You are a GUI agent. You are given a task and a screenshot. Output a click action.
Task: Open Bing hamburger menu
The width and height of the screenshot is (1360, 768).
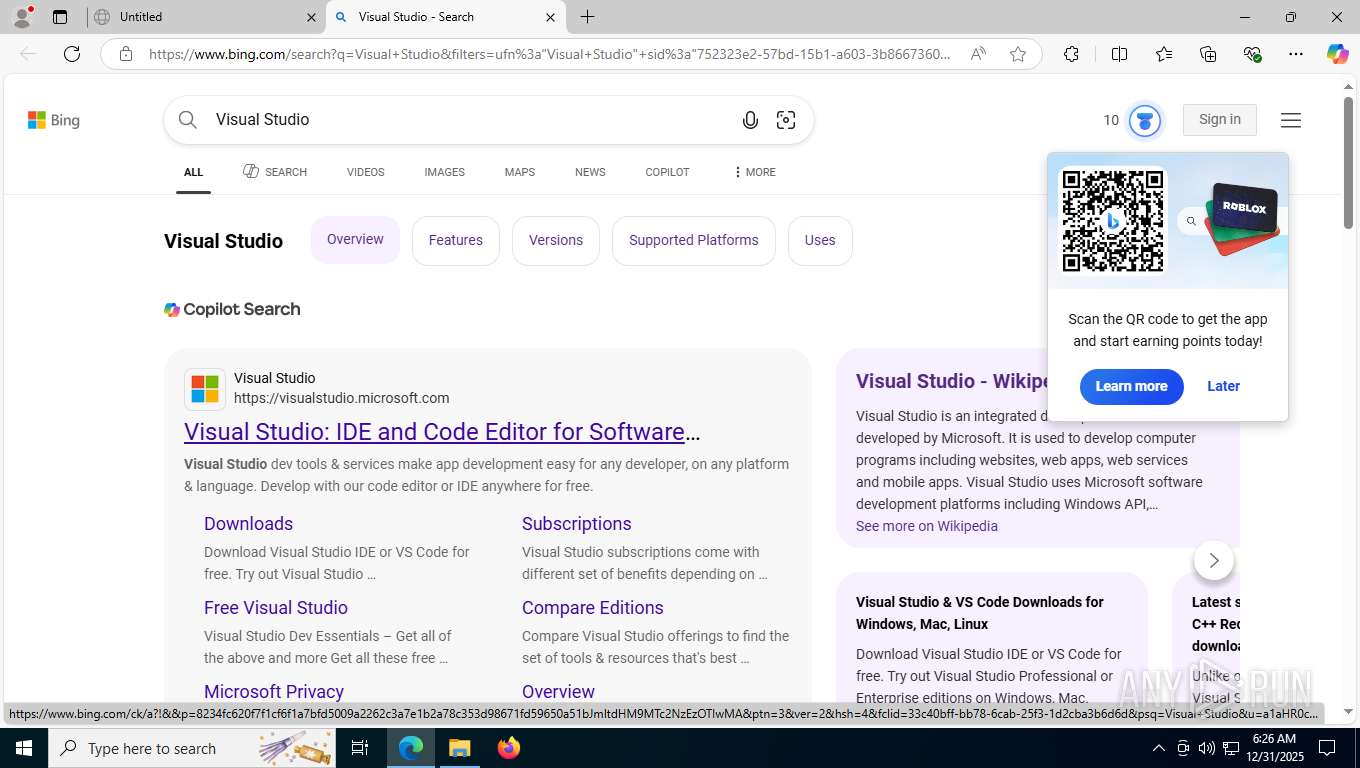pyautogui.click(x=1291, y=120)
